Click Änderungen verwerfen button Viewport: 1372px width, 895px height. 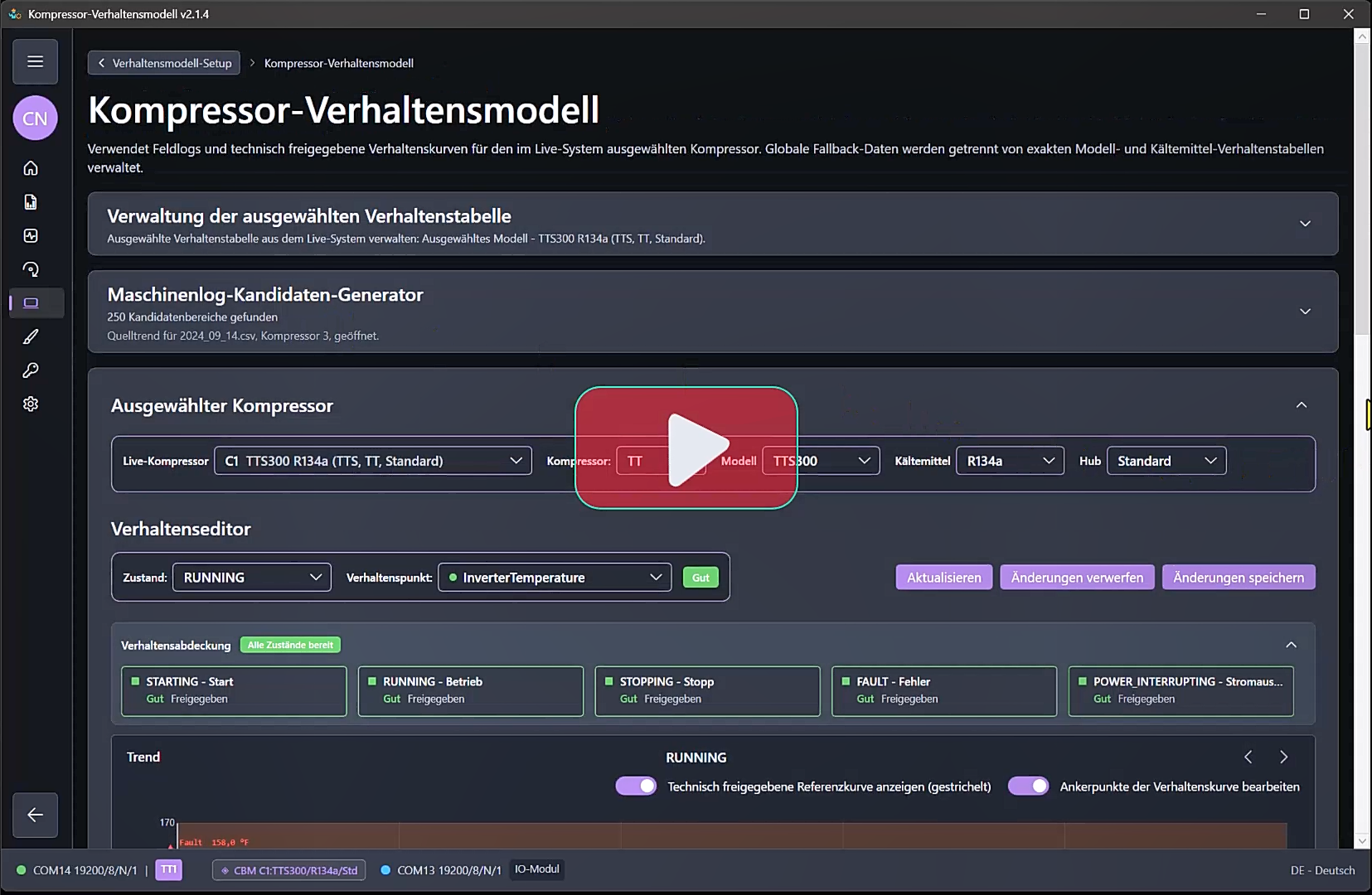1077,578
